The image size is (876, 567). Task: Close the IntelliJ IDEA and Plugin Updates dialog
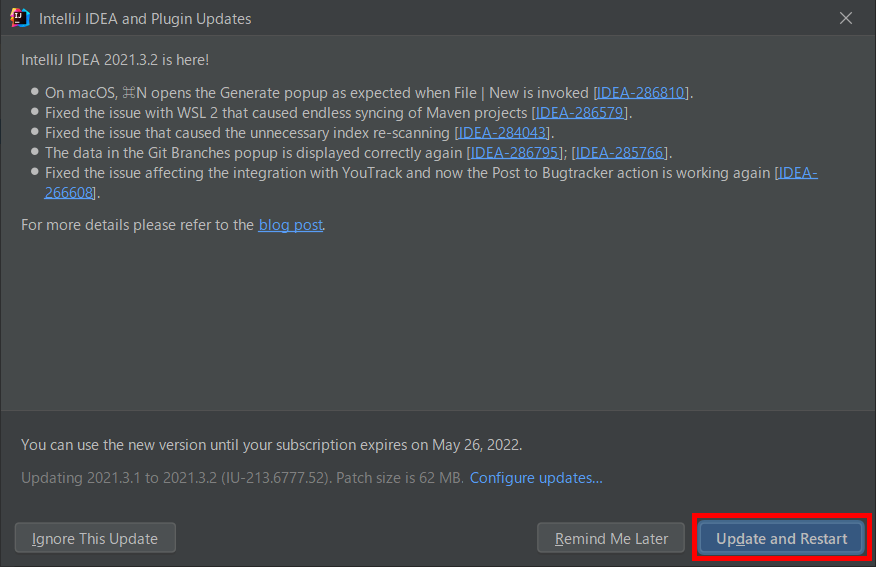pyautogui.click(x=845, y=18)
